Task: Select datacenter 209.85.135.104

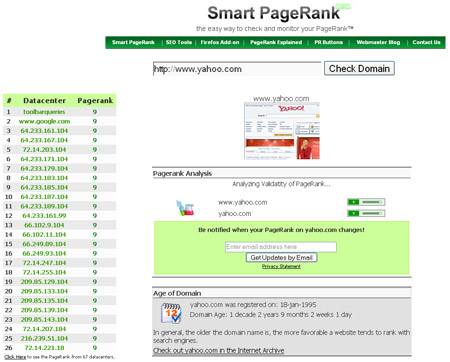Action: tap(44, 301)
